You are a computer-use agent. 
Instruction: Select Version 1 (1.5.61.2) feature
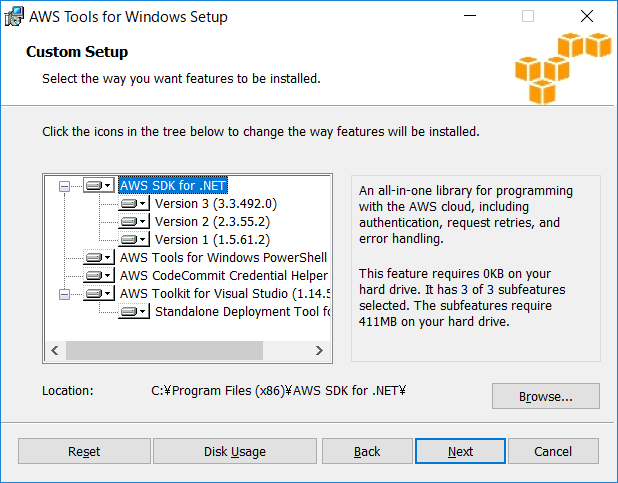pyautogui.click(x=212, y=239)
